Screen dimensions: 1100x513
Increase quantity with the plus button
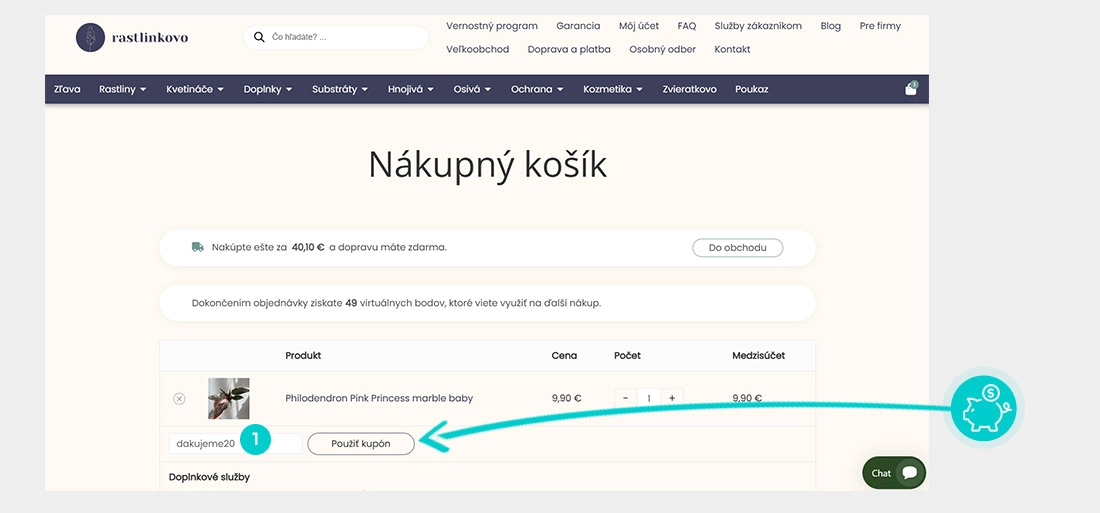672,398
